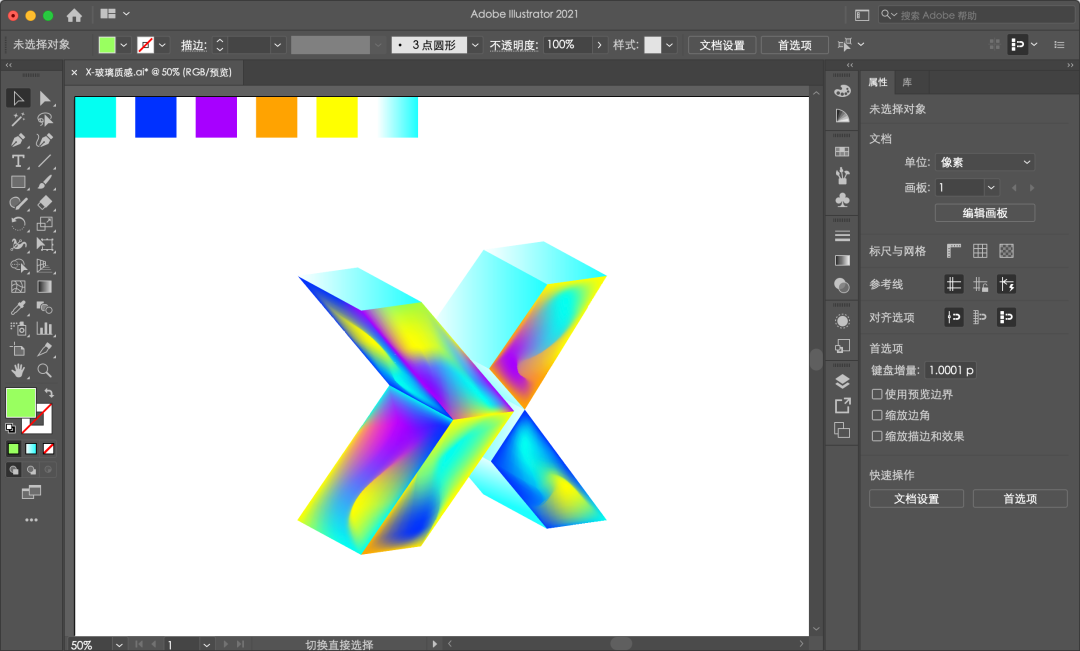The width and height of the screenshot is (1080, 651).
Task: Click the None (red slash) button
Action: [x=48, y=449]
